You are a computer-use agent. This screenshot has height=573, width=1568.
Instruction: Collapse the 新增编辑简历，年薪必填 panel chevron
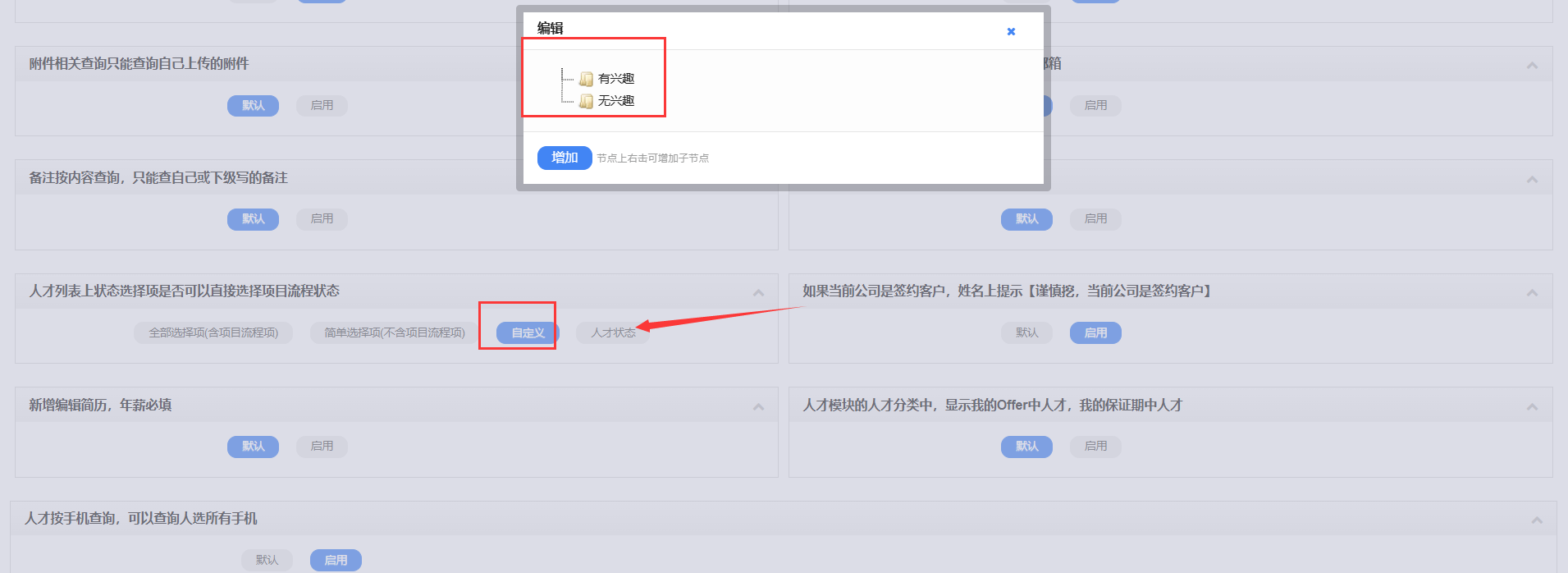point(758,407)
